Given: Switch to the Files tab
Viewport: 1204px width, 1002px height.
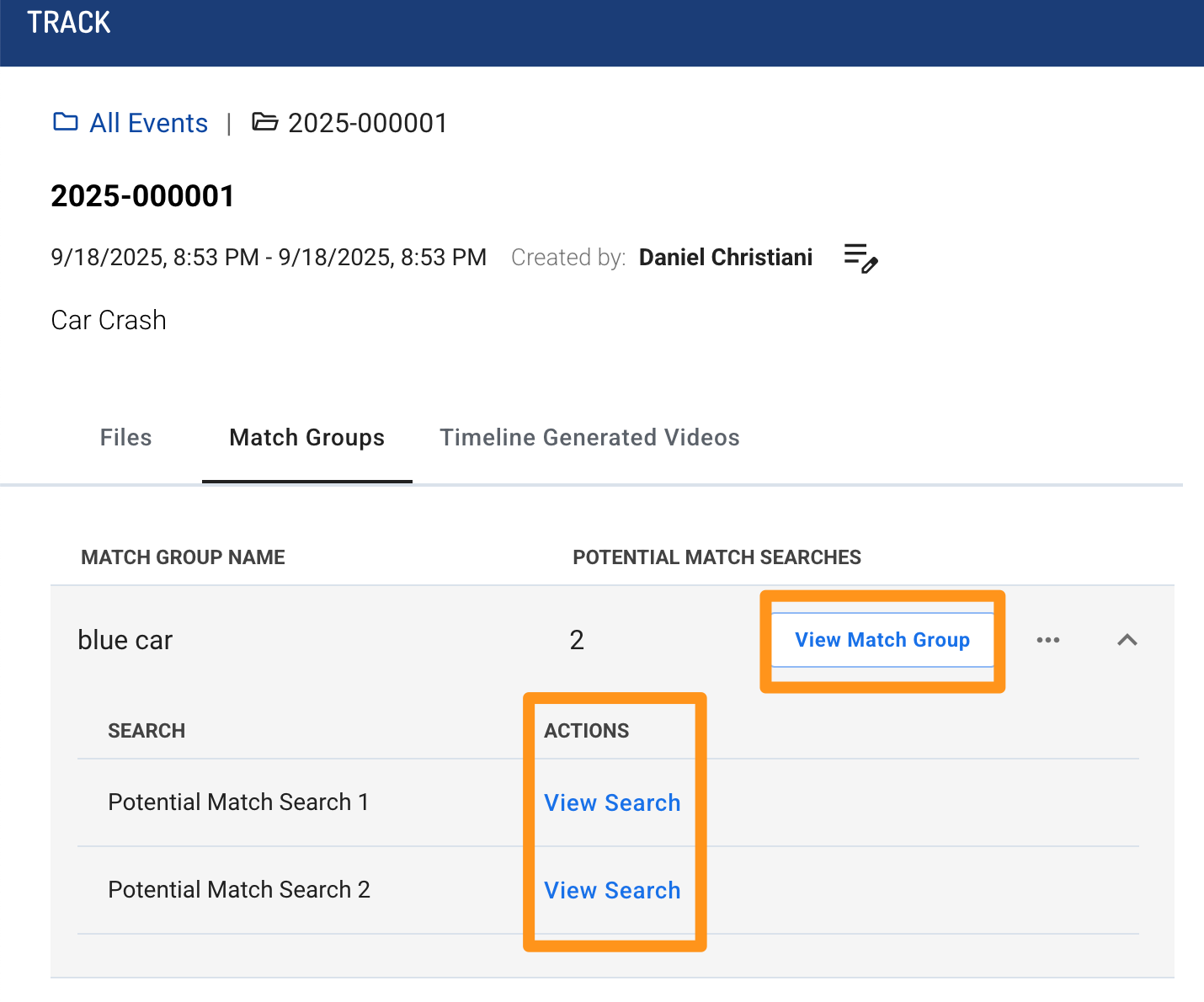Looking at the screenshot, I should pyautogui.click(x=125, y=438).
